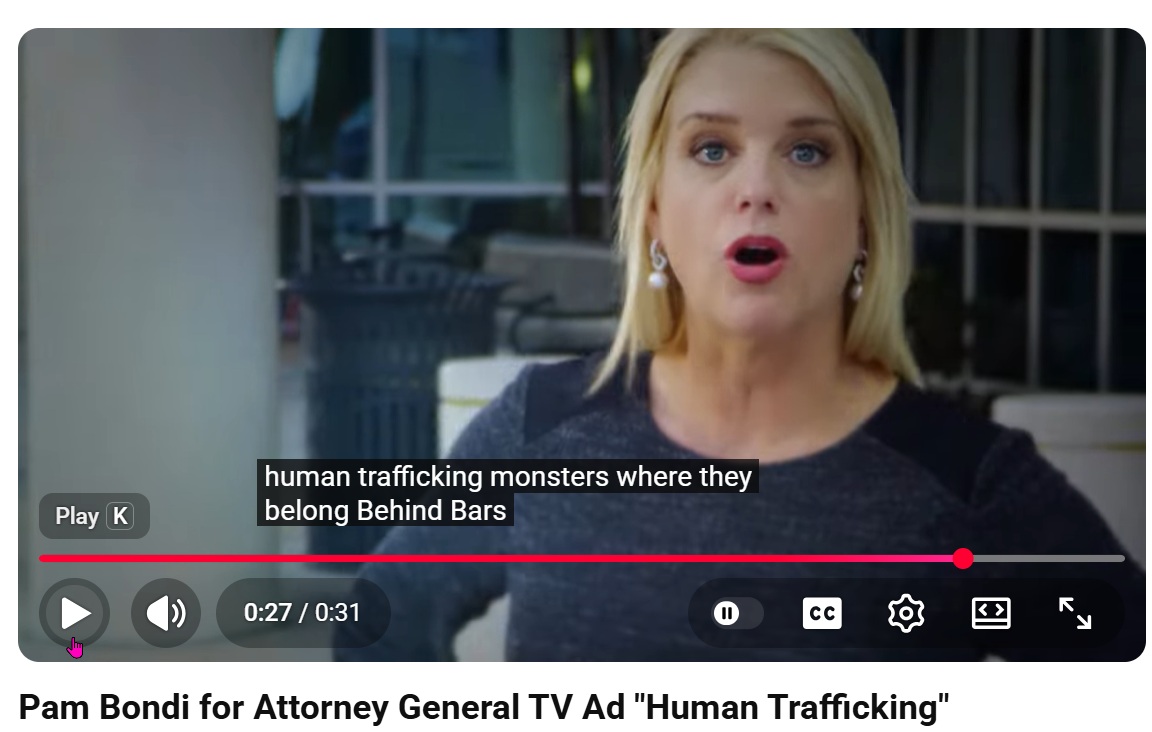
Task: Enter fullscreen with the arrows icon
Action: pos(1074,613)
